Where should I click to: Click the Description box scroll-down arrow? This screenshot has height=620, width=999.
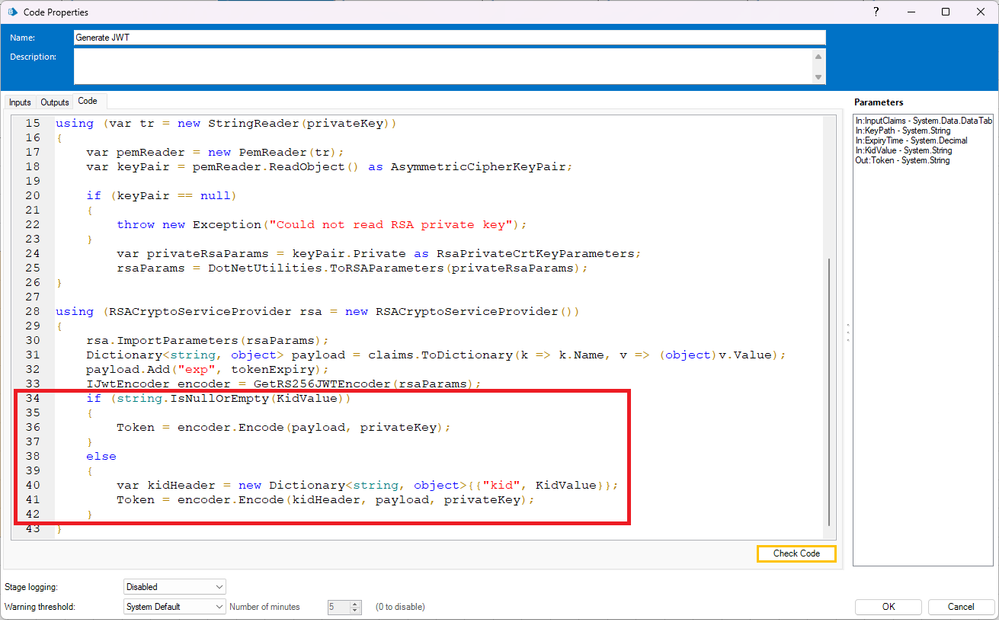coord(820,77)
